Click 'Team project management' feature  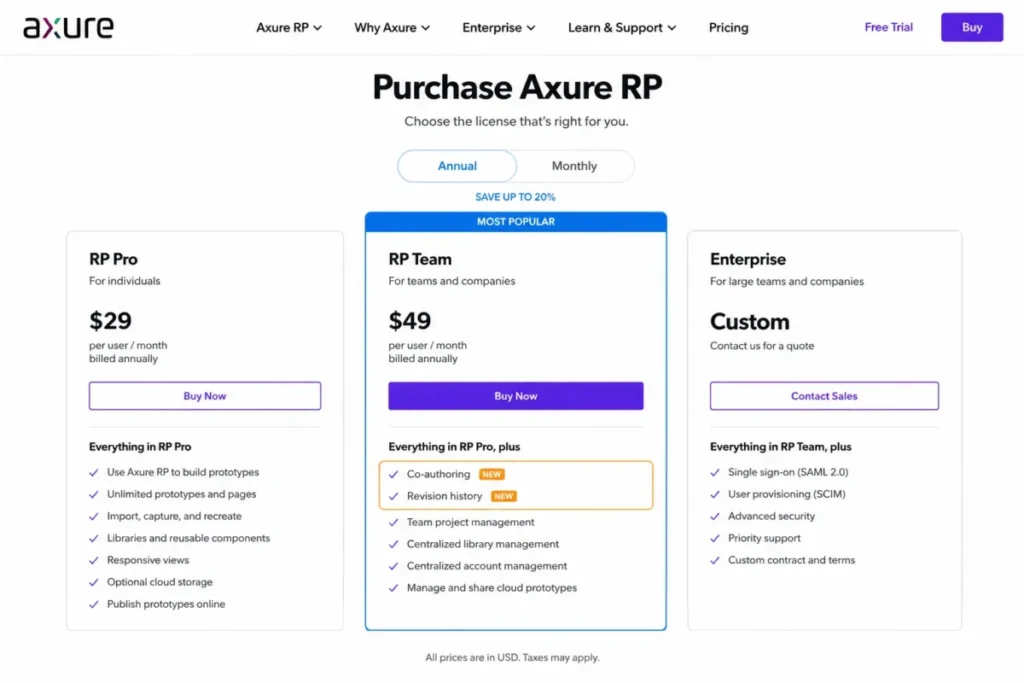point(470,522)
